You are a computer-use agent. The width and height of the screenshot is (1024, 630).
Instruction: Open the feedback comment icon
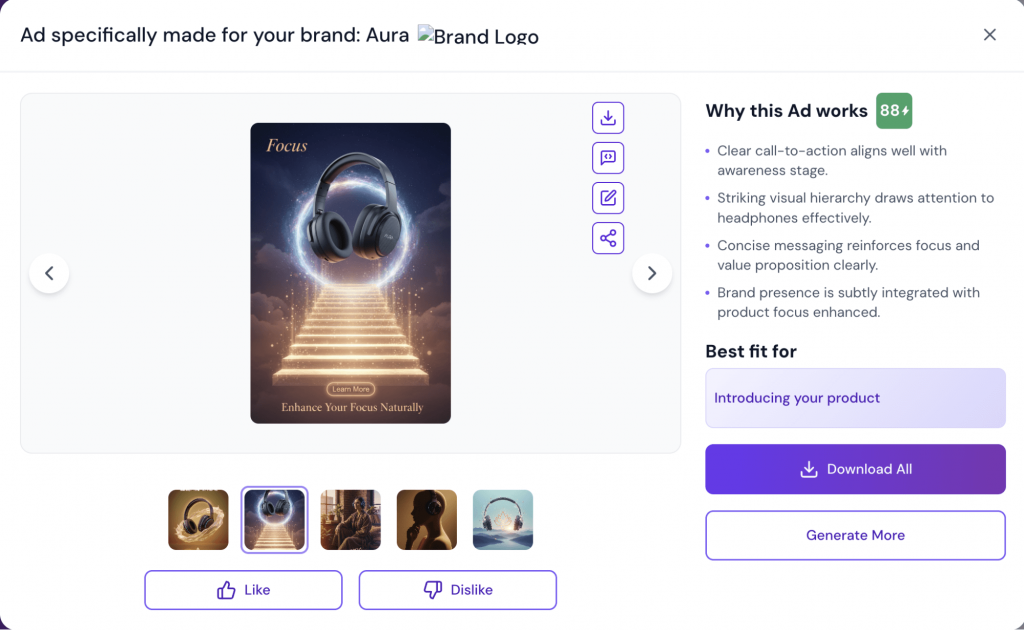(607, 157)
